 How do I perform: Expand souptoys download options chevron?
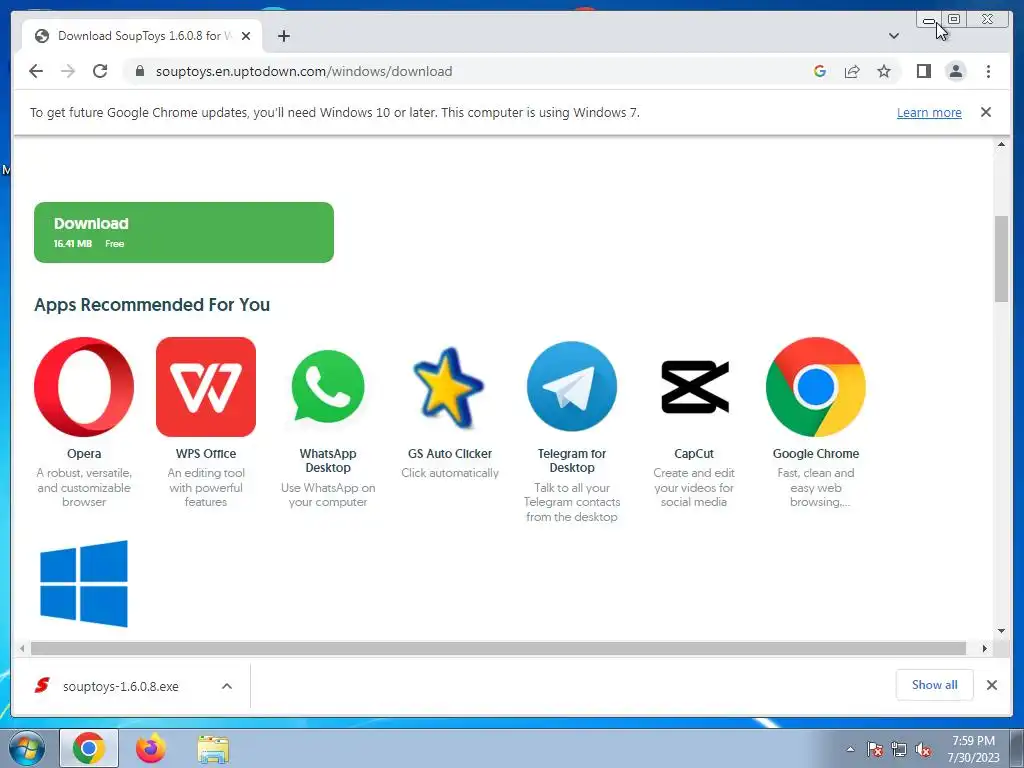[227, 686]
